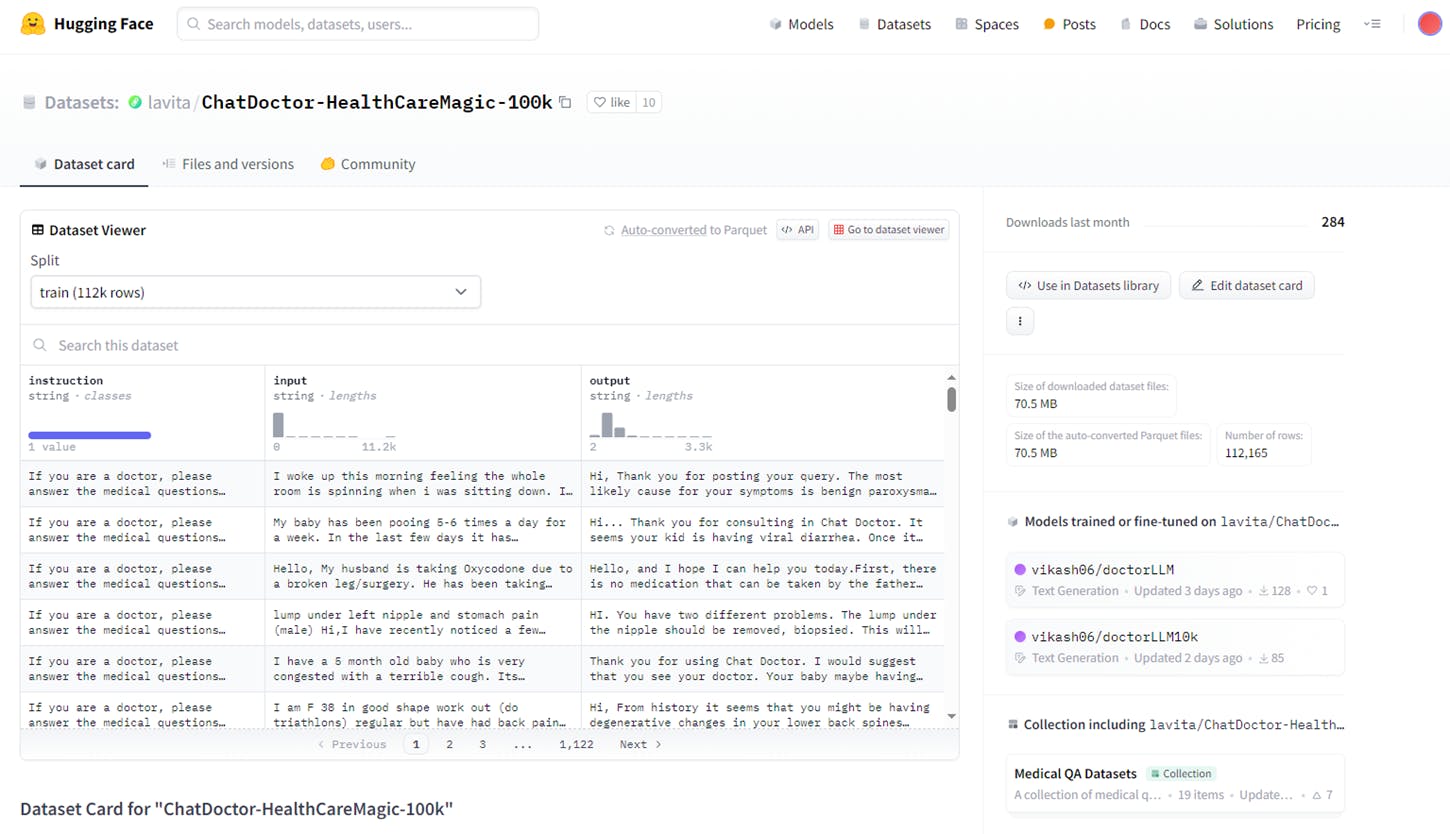This screenshot has width=1450, height=834.
Task: Click the dataset table scrollbar thumb
Action: 951,399
